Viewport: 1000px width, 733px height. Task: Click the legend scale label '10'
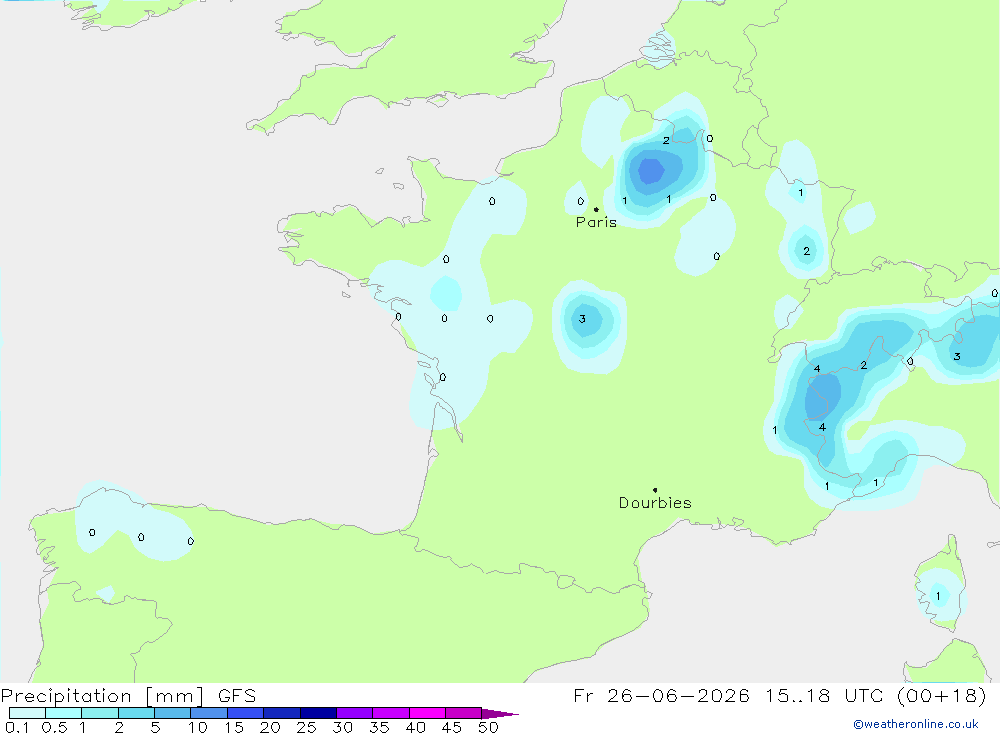[x=198, y=727]
